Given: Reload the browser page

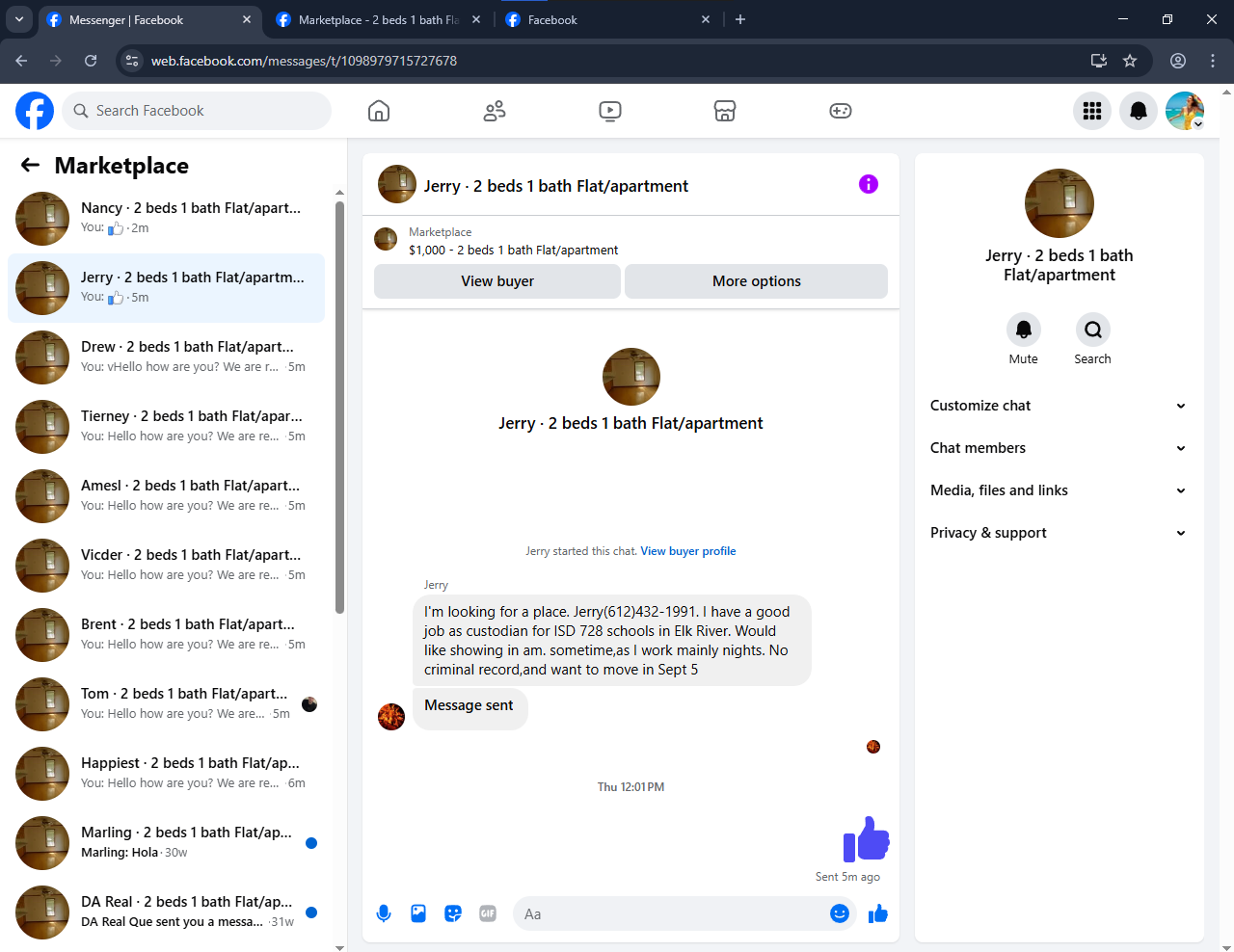Looking at the screenshot, I should pyautogui.click(x=91, y=61).
